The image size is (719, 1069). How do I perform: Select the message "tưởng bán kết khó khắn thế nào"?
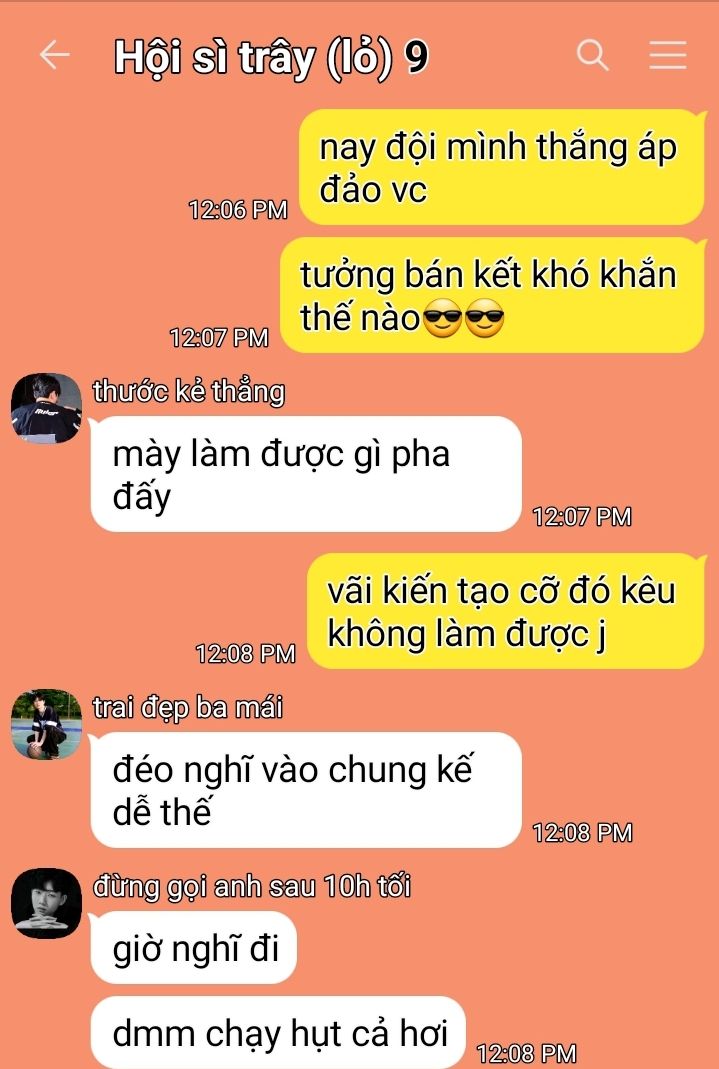(493, 295)
